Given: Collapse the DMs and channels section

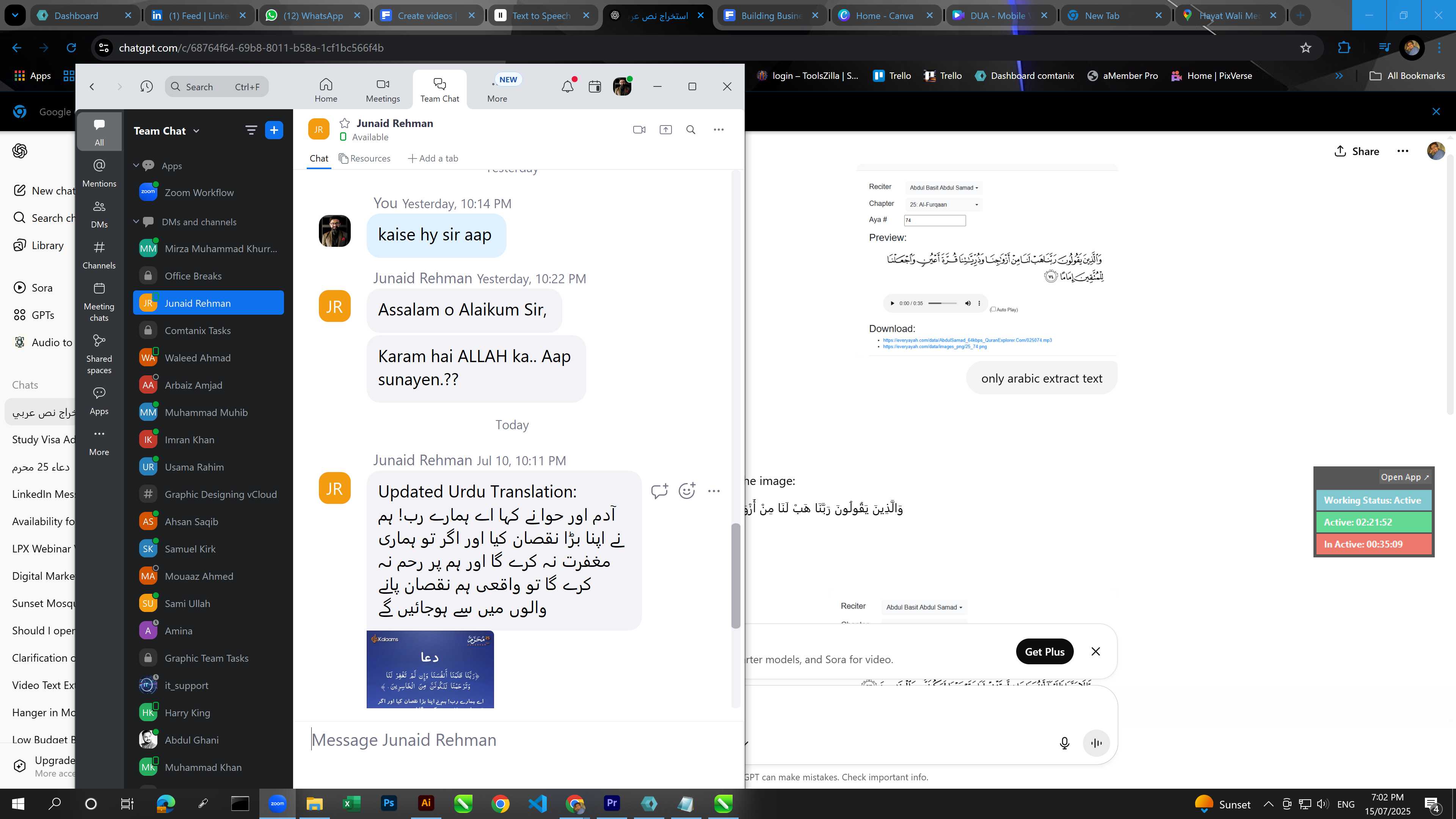Looking at the screenshot, I should [x=136, y=221].
